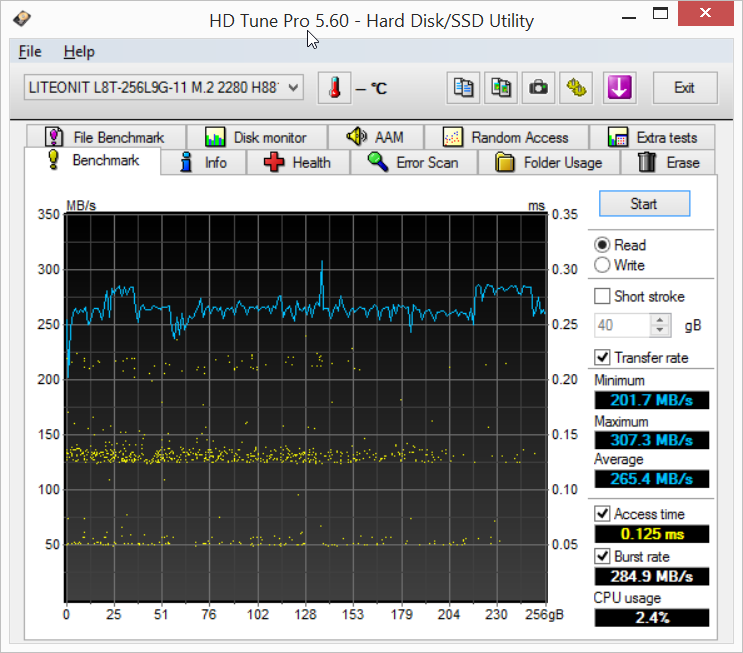The width and height of the screenshot is (743, 653).
Task: Switch to the Disk monitor tab
Action: click(x=256, y=138)
